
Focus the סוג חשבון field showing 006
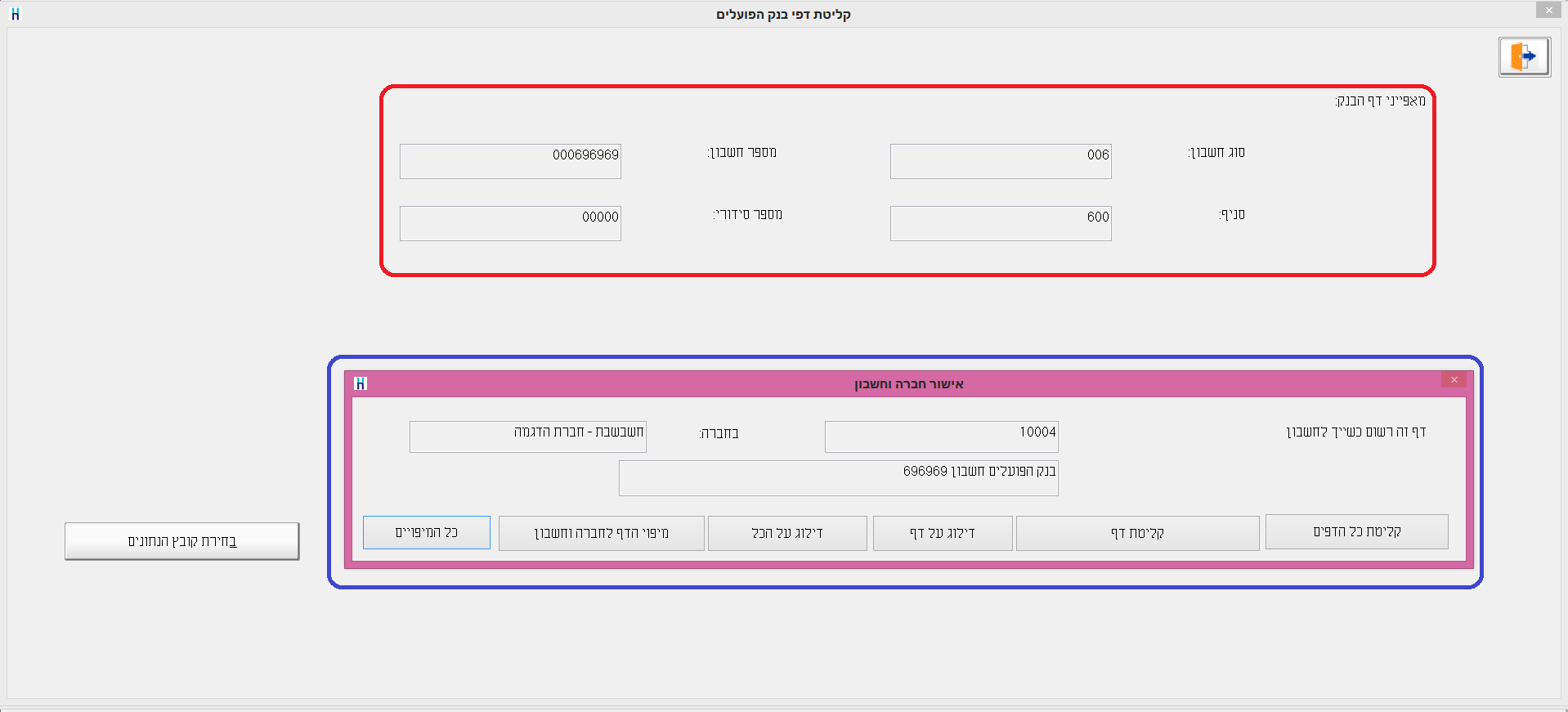pyautogui.click(x=1001, y=161)
